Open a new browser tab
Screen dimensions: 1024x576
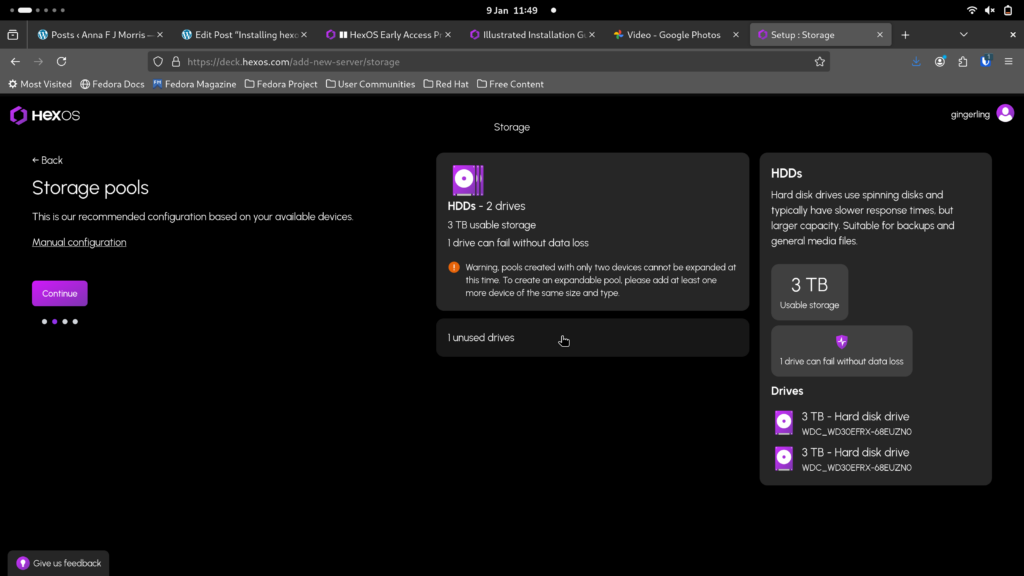(x=905, y=35)
